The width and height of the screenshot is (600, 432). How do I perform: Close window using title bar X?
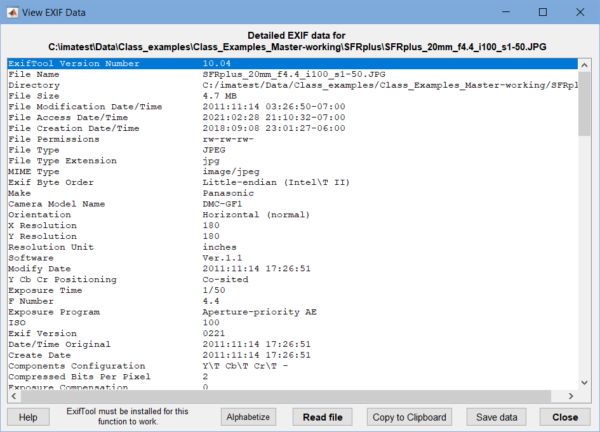[x=582, y=12]
